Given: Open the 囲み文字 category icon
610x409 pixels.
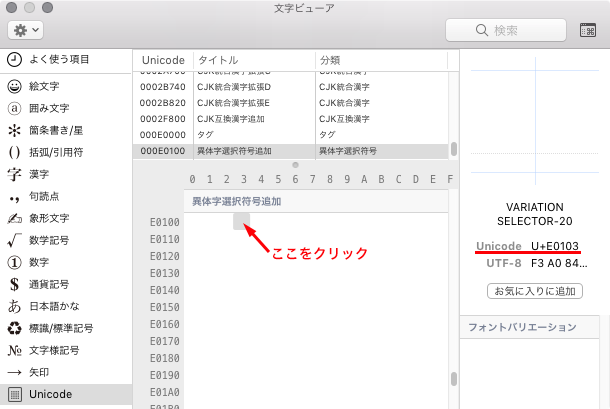Looking at the screenshot, I should [x=15, y=108].
